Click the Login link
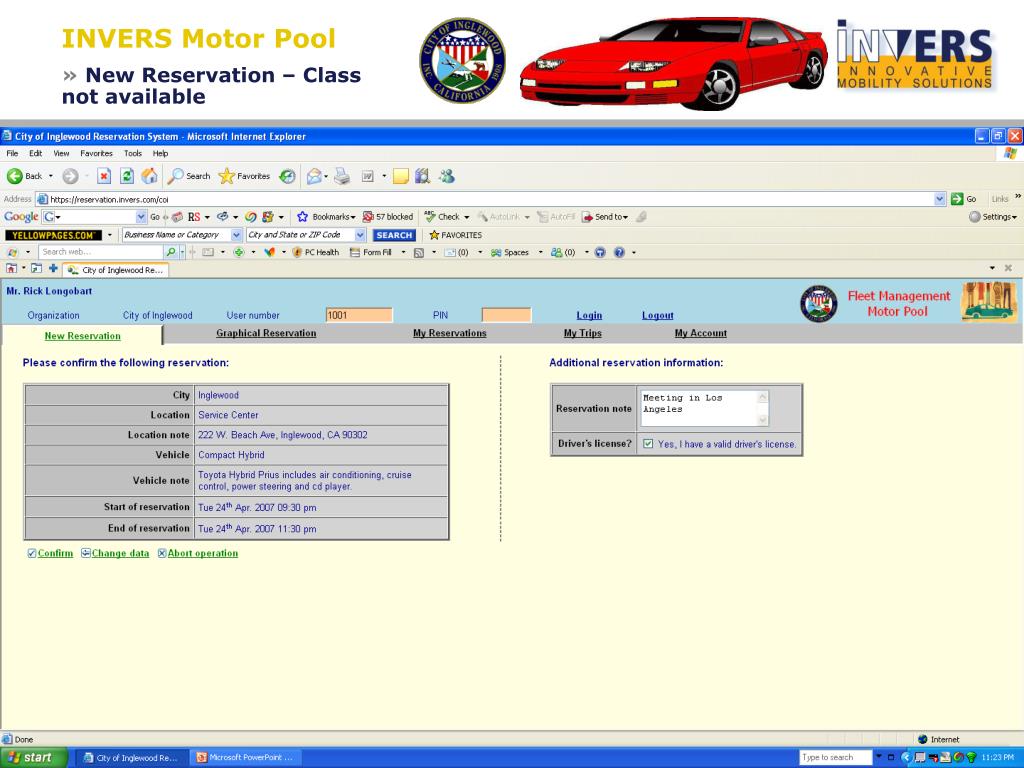Image resolution: width=1024 pixels, height=768 pixels. coord(589,315)
